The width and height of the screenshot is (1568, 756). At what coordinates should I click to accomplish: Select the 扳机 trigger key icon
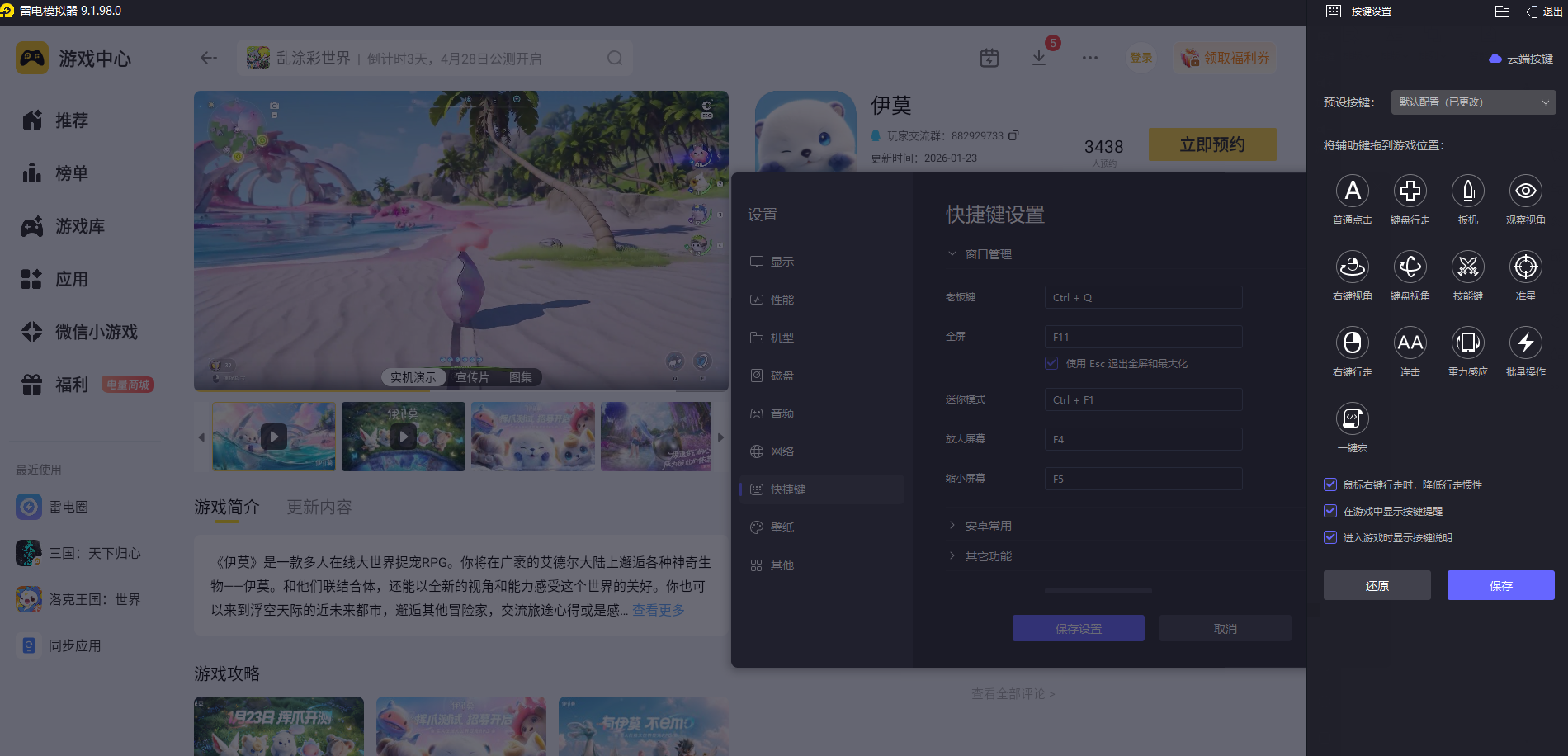click(1467, 191)
